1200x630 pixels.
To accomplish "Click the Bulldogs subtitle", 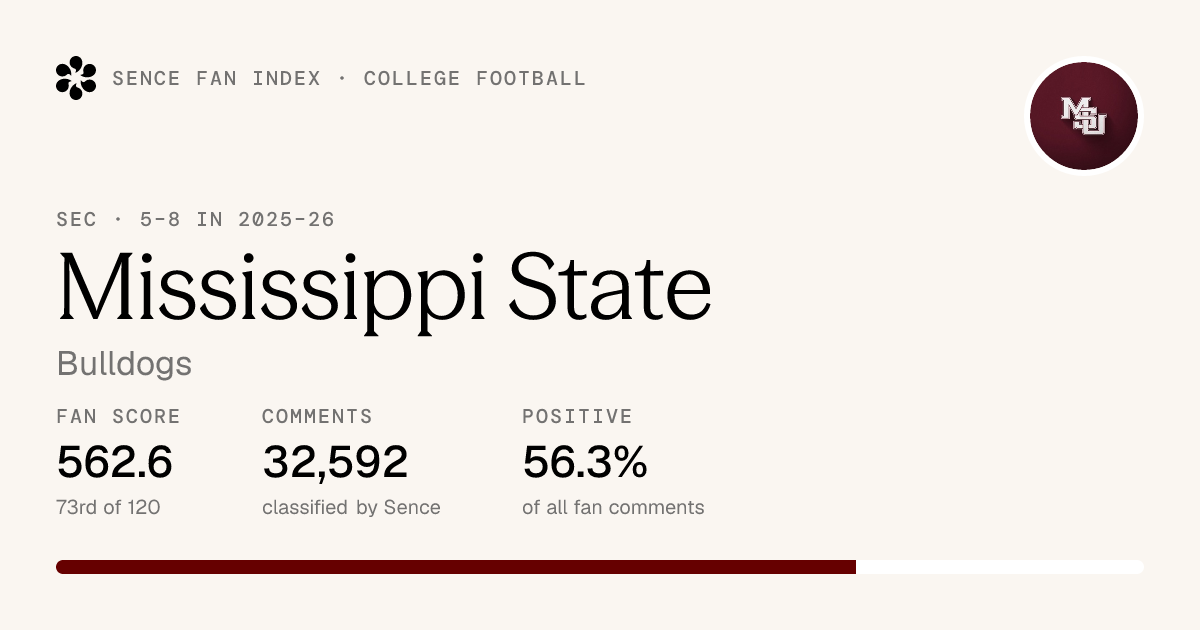I will pyautogui.click(x=124, y=363).
